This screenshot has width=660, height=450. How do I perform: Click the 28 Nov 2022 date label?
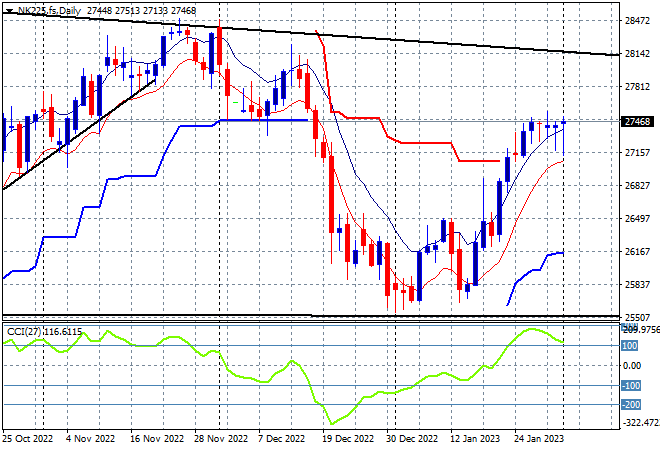coord(221,439)
